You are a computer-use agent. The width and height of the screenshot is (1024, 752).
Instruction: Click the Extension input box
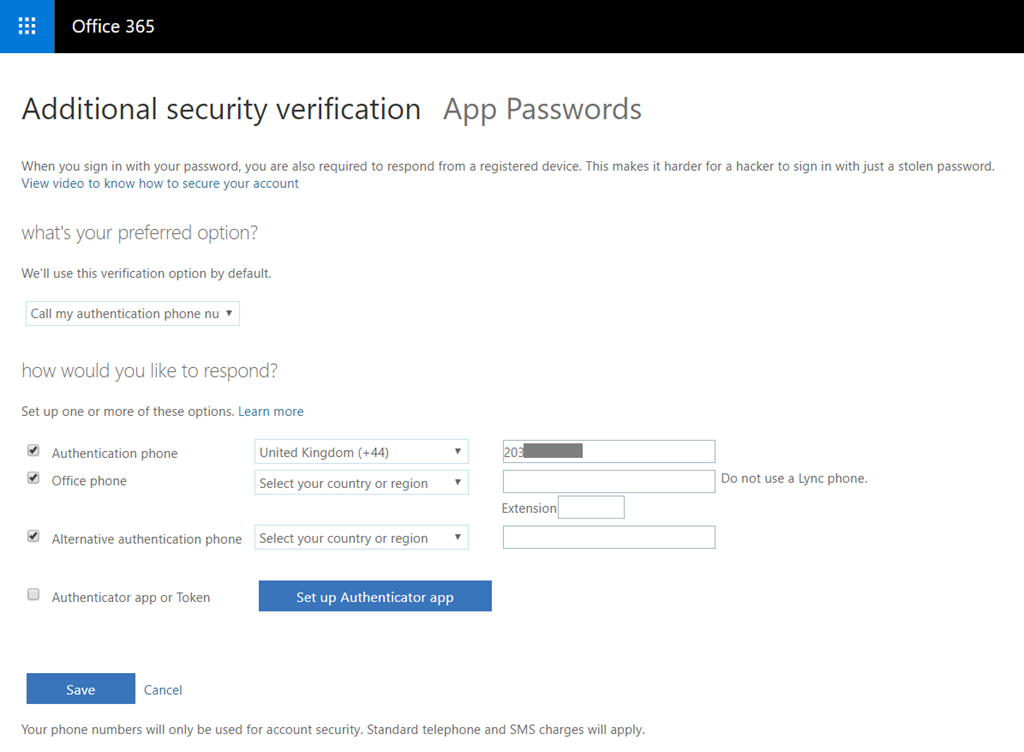[x=591, y=508]
